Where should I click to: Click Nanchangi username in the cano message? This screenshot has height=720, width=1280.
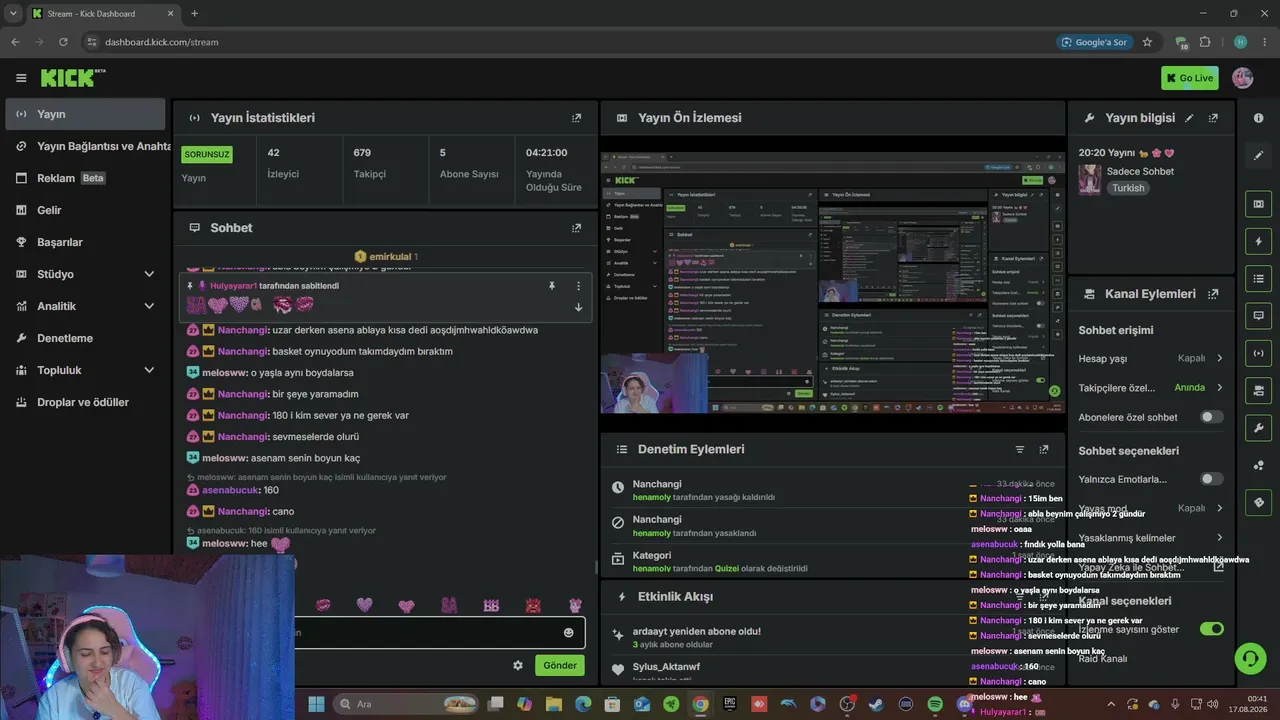(243, 512)
